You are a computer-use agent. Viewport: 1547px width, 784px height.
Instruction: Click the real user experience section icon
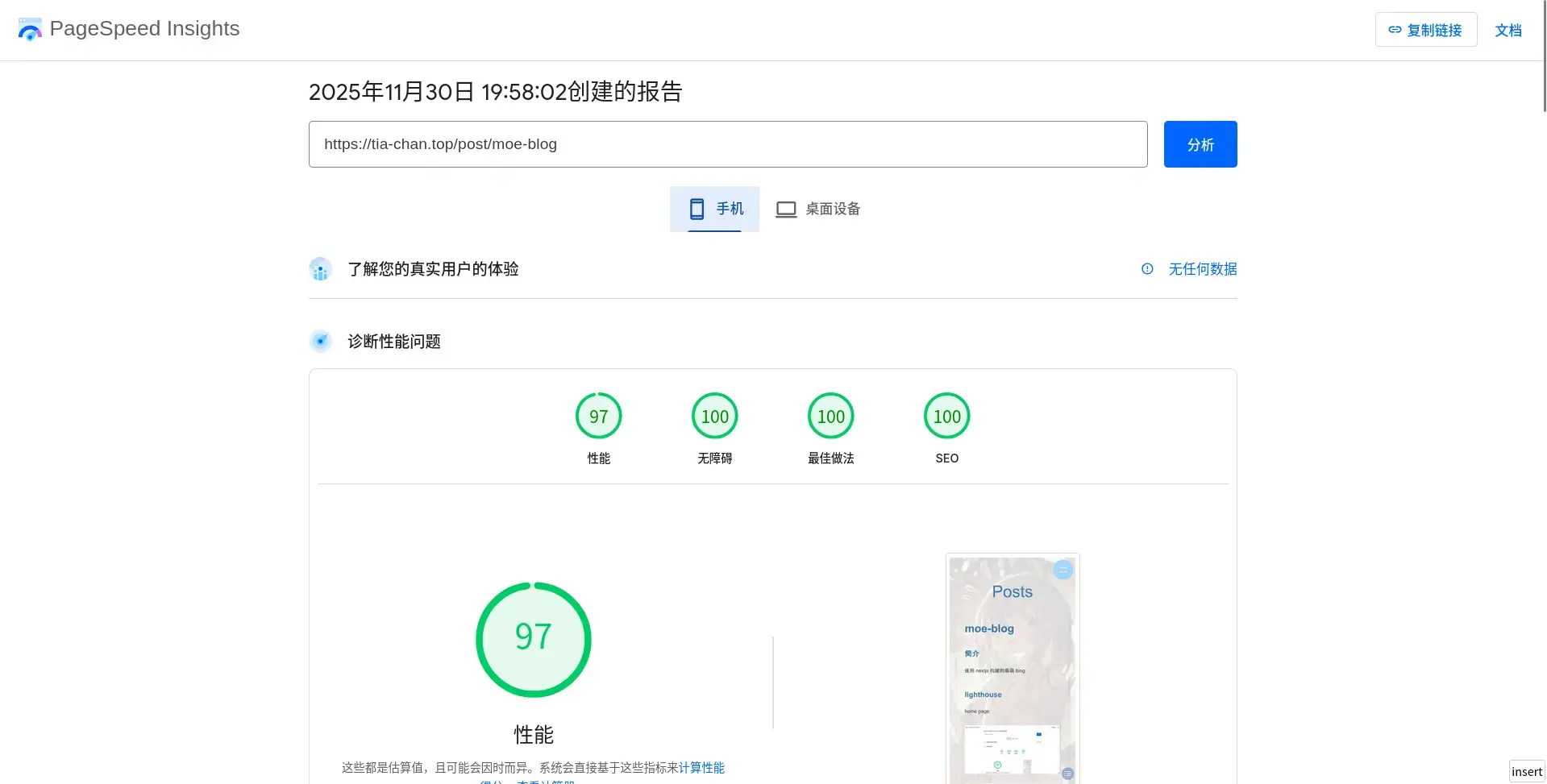pos(320,269)
